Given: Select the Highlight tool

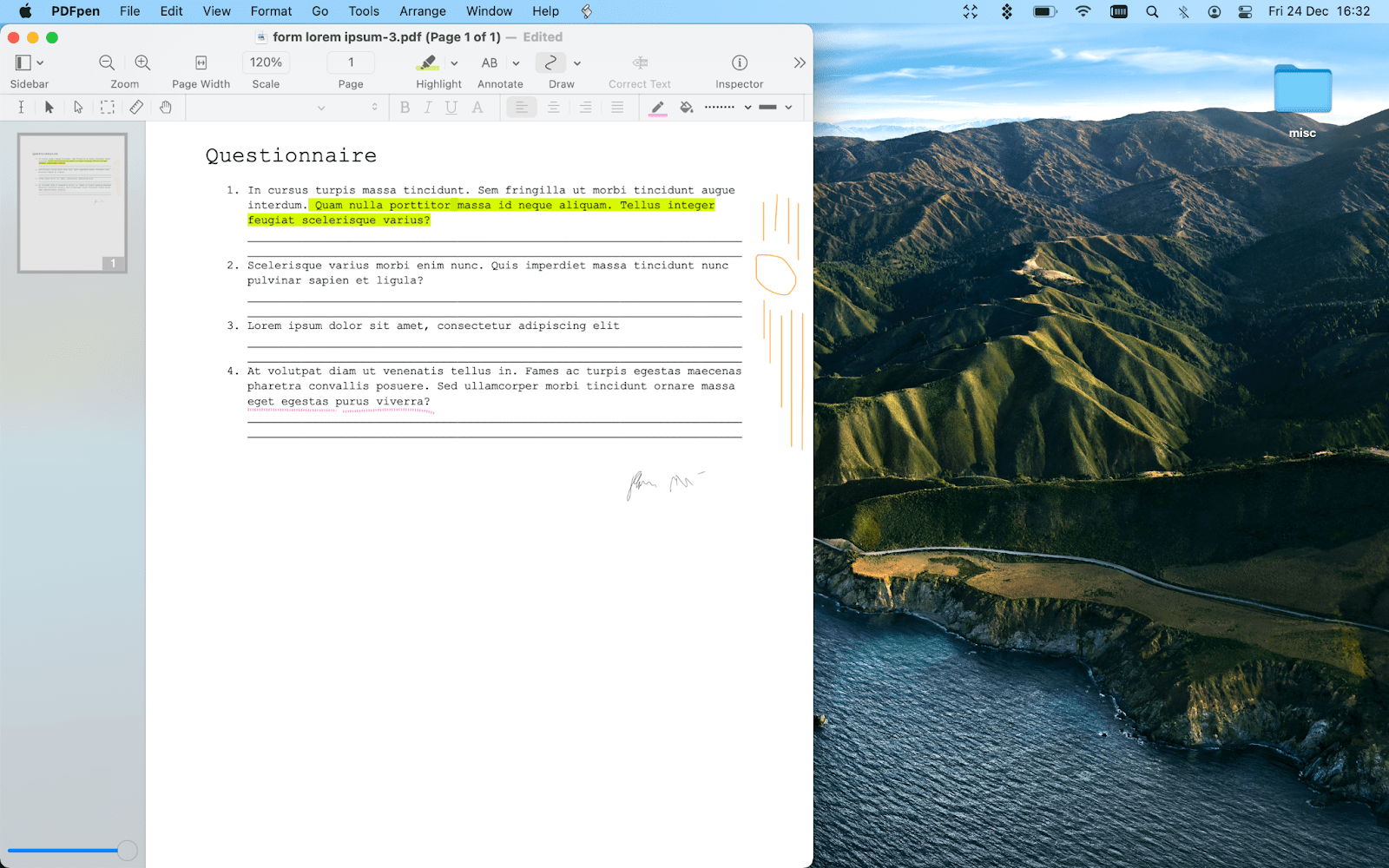Looking at the screenshot, I should tap(428, 62).
